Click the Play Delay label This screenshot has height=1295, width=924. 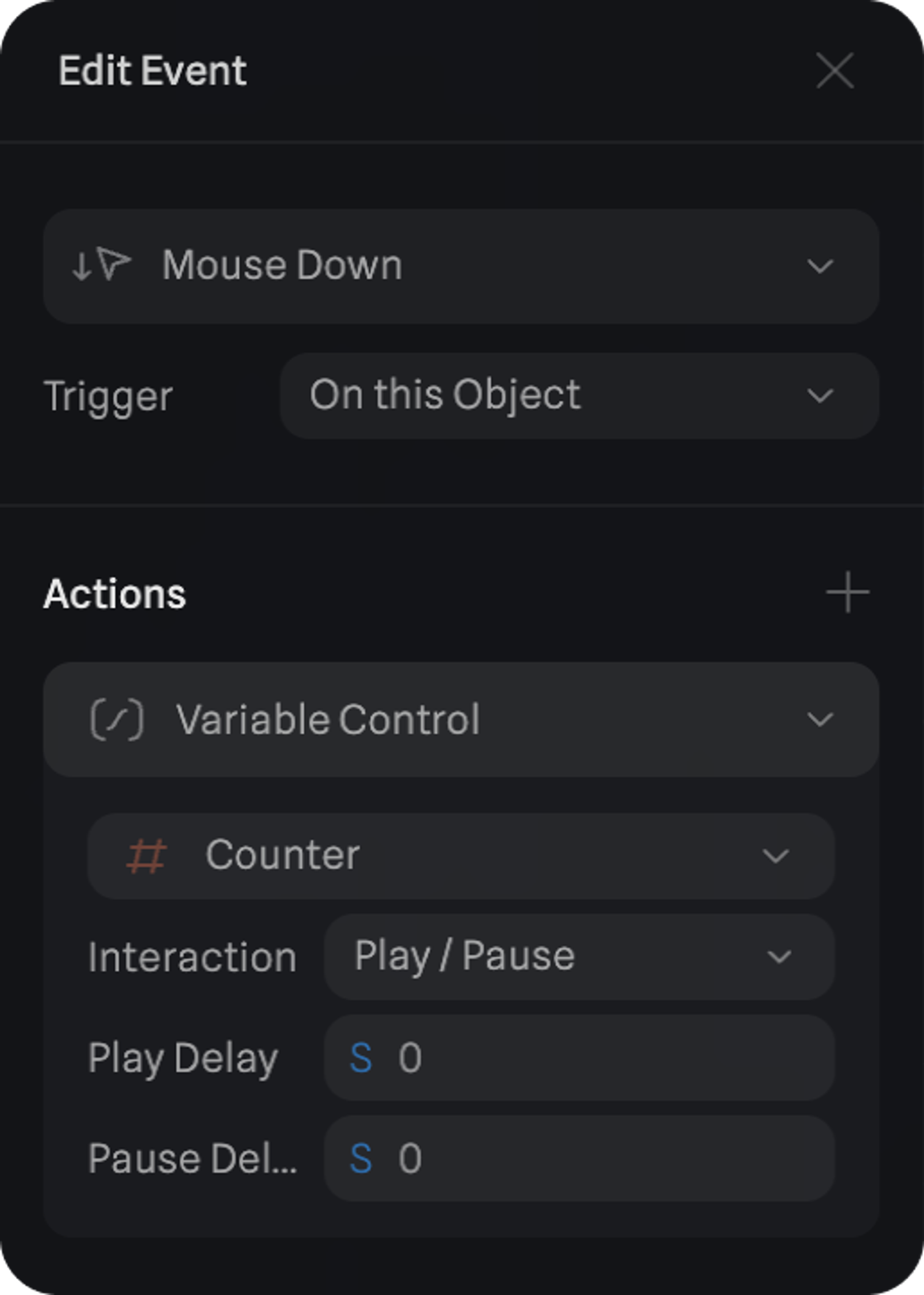pyautogui.click(x=182, y=1058)
